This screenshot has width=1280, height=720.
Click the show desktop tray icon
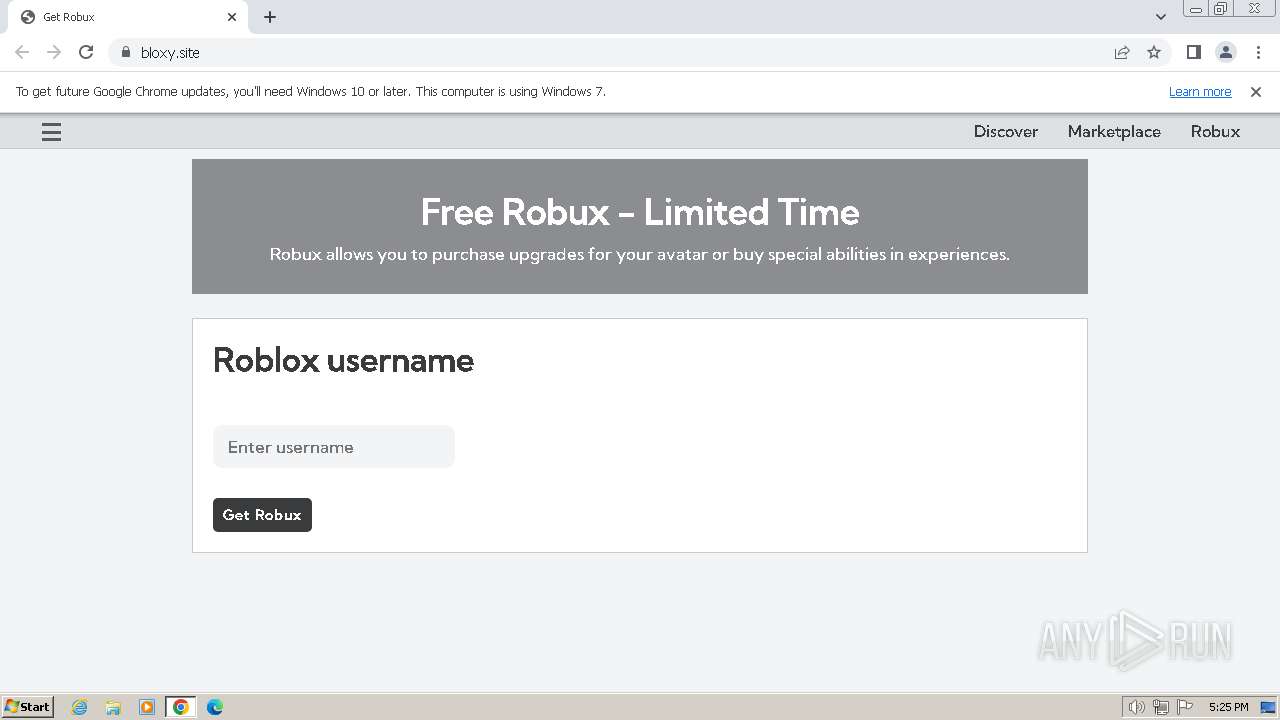(x=1268, y=707)
